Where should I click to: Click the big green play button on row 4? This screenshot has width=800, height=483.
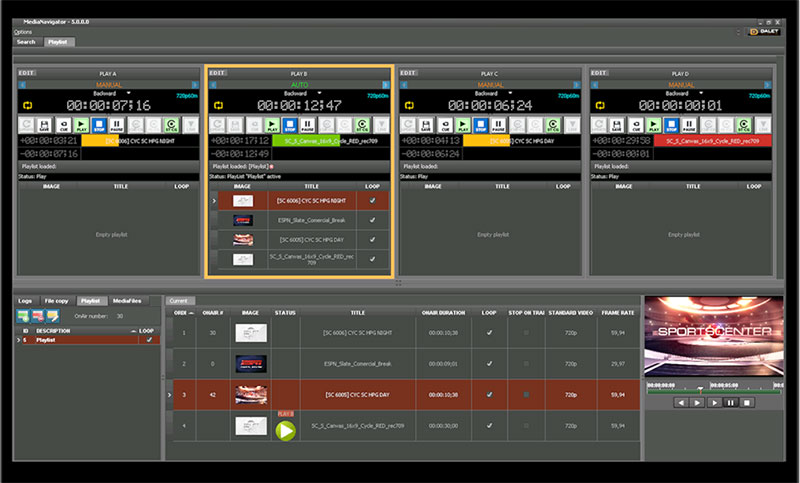286,430
